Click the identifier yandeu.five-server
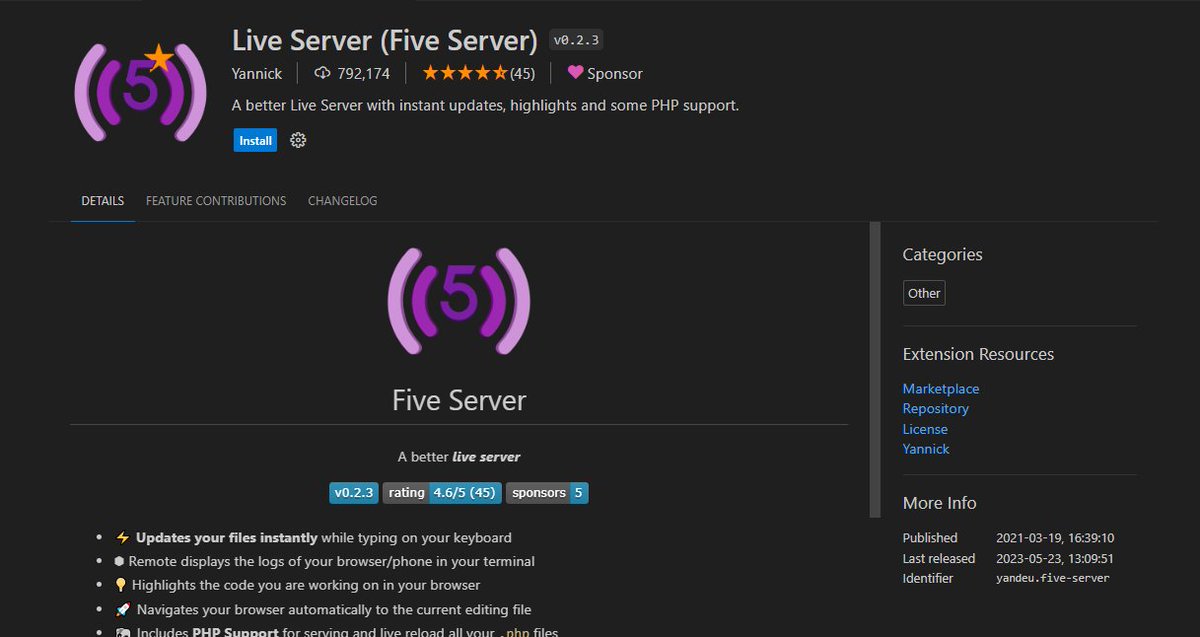 [x=1053, y=578]
